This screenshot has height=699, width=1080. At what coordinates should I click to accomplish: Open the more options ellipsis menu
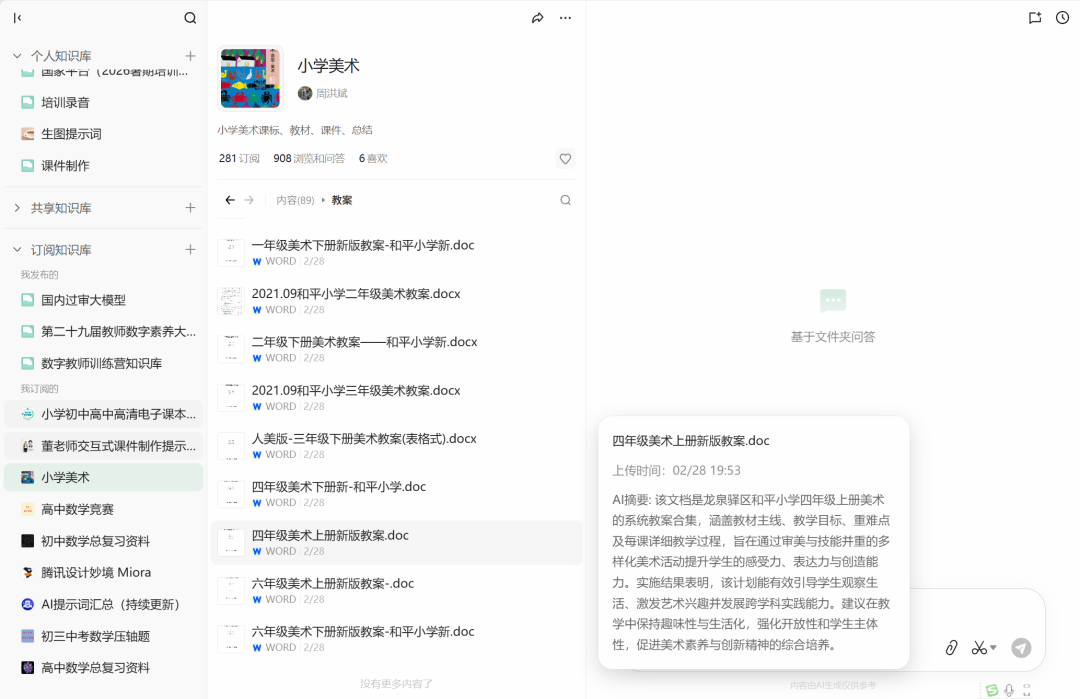pos(565,18)
